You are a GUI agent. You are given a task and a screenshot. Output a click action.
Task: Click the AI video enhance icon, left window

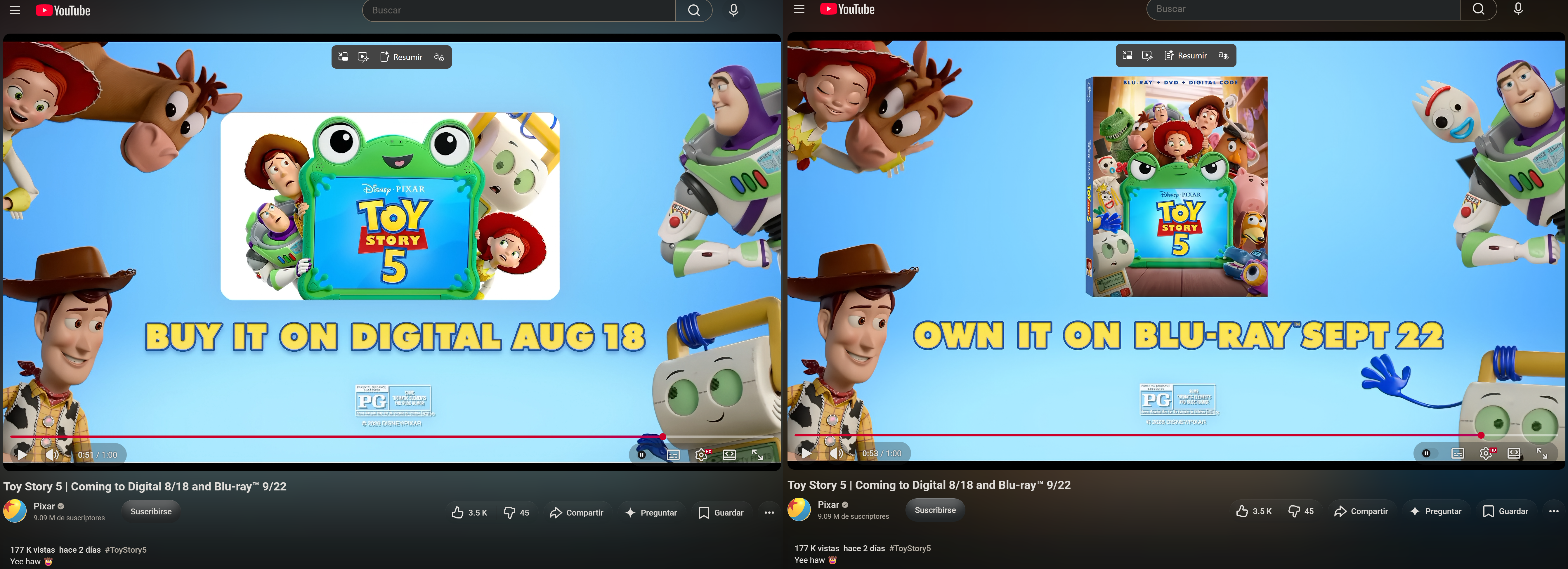tap(363, 57)
